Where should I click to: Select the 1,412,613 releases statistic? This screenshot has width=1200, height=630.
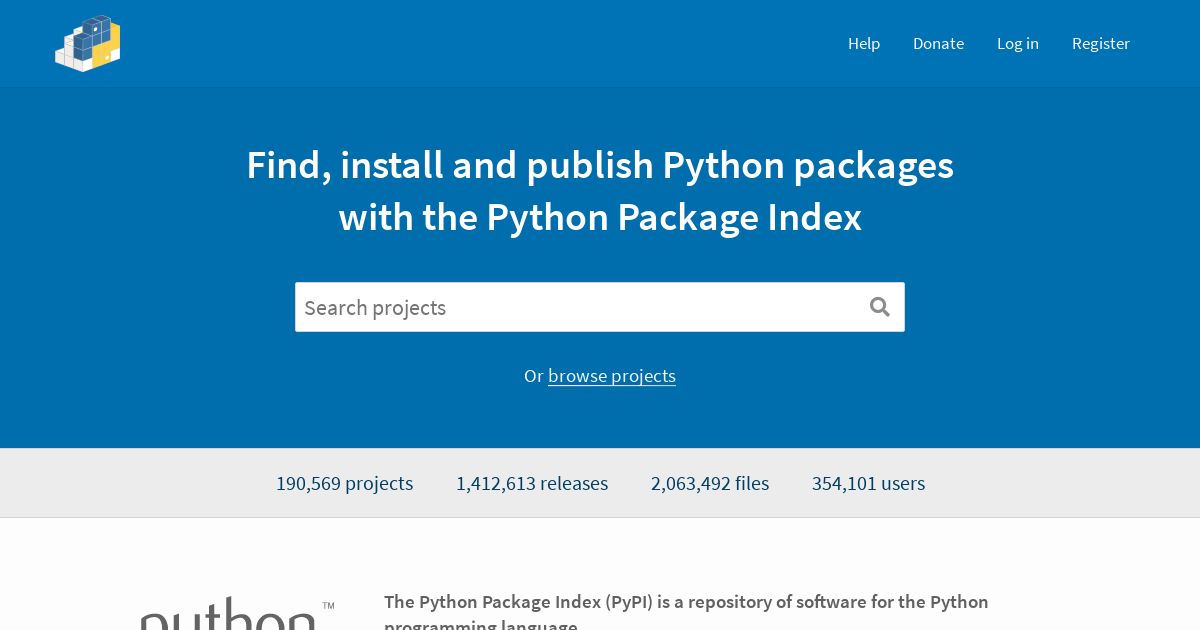point(532,483)
